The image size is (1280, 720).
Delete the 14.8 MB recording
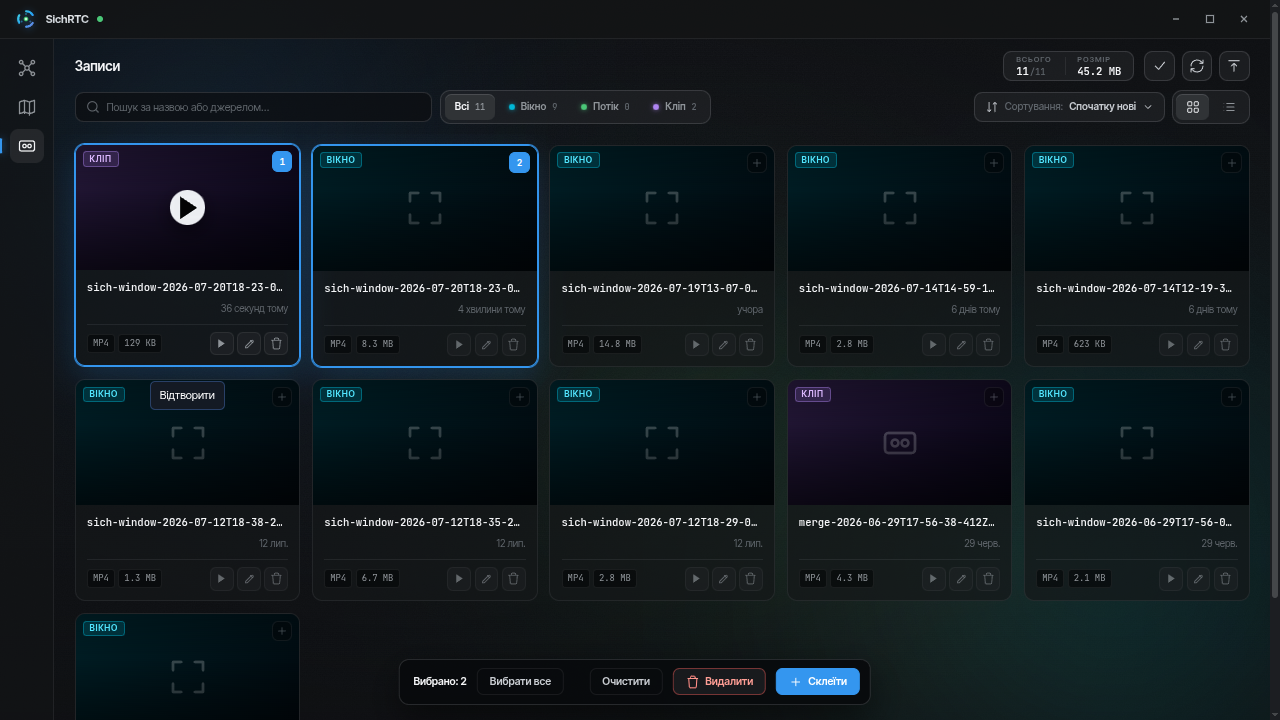[x=752, y=344]
